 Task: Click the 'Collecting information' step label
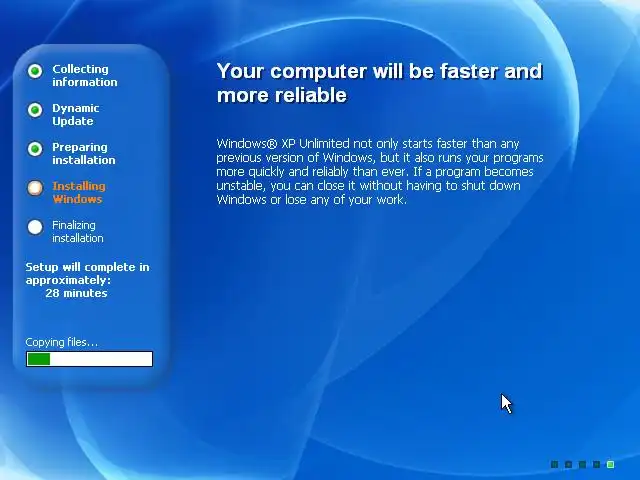(84, 76)
